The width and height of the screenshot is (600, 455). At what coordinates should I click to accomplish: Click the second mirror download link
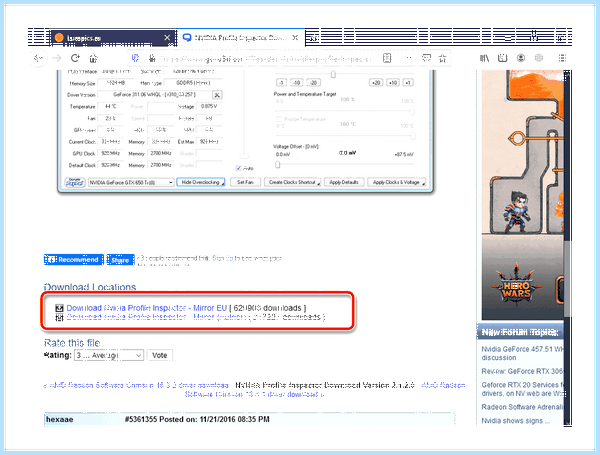pos(156,317)
